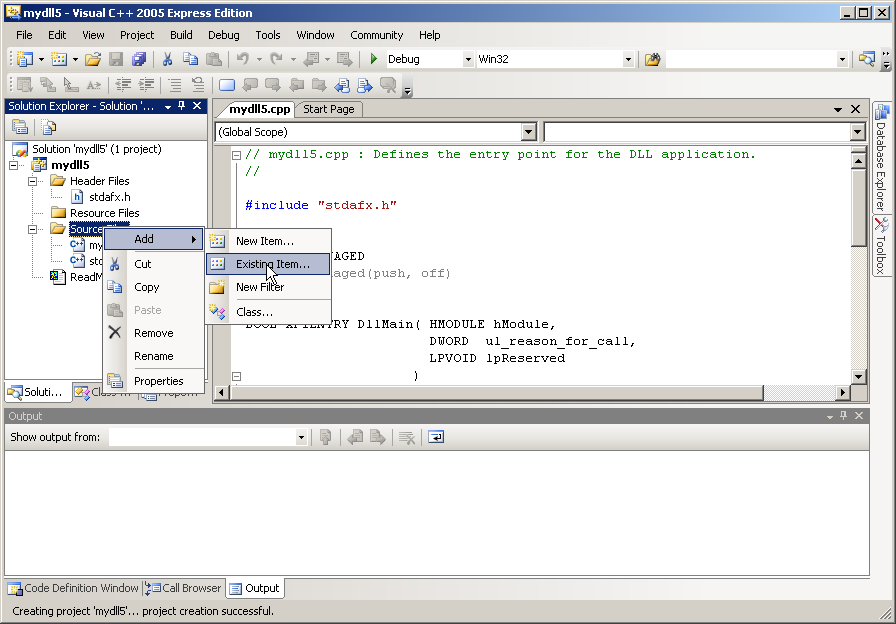Select New Filter in submenu

(268, 287)
